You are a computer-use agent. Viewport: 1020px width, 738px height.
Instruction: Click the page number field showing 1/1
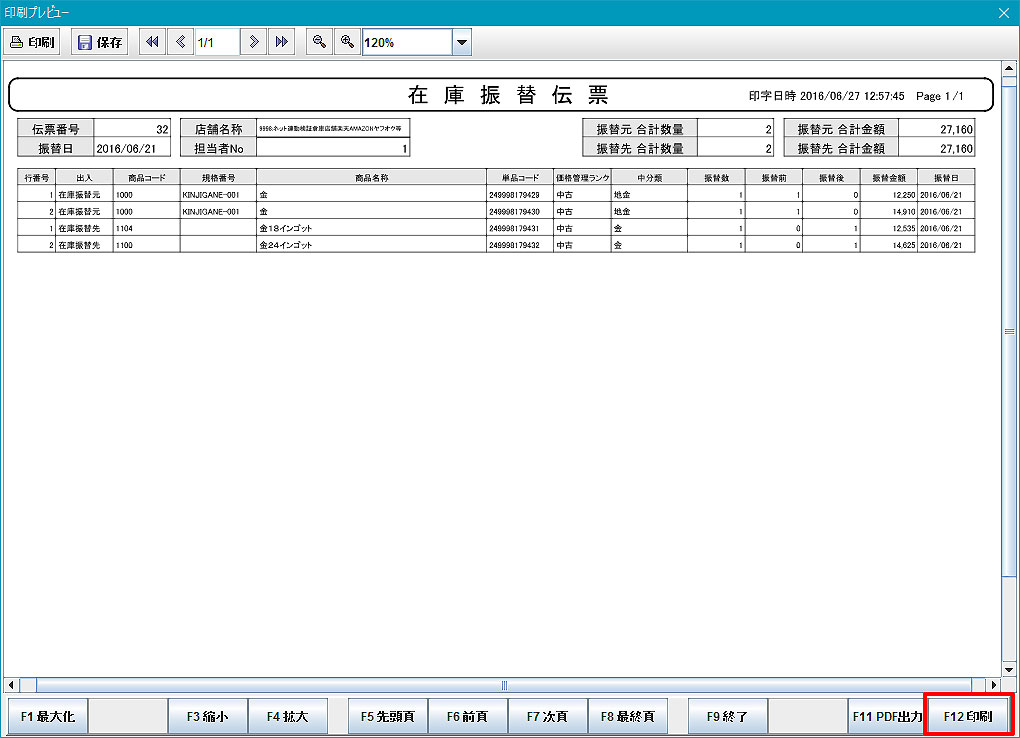216,42
